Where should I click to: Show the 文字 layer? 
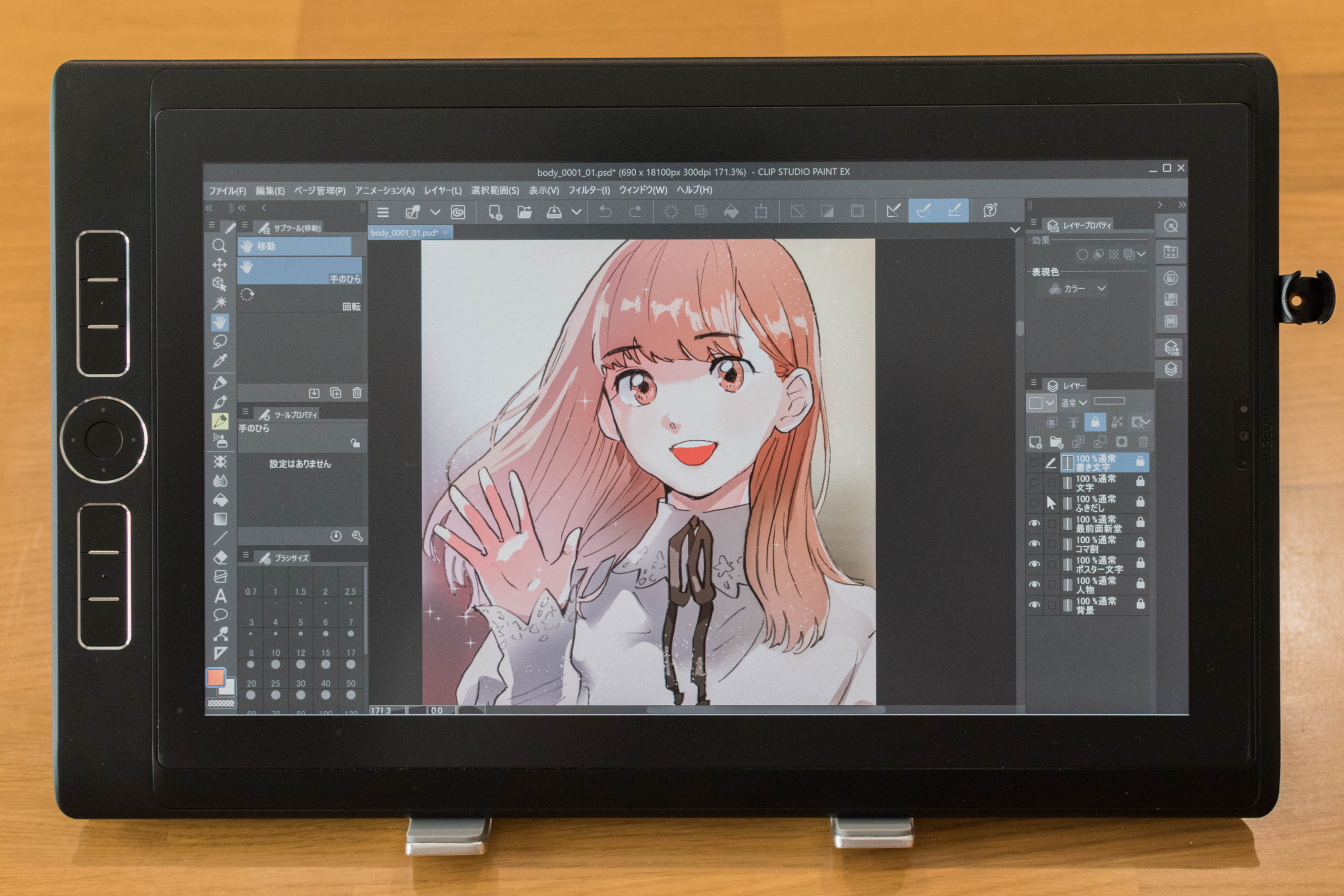point(1034,482)
